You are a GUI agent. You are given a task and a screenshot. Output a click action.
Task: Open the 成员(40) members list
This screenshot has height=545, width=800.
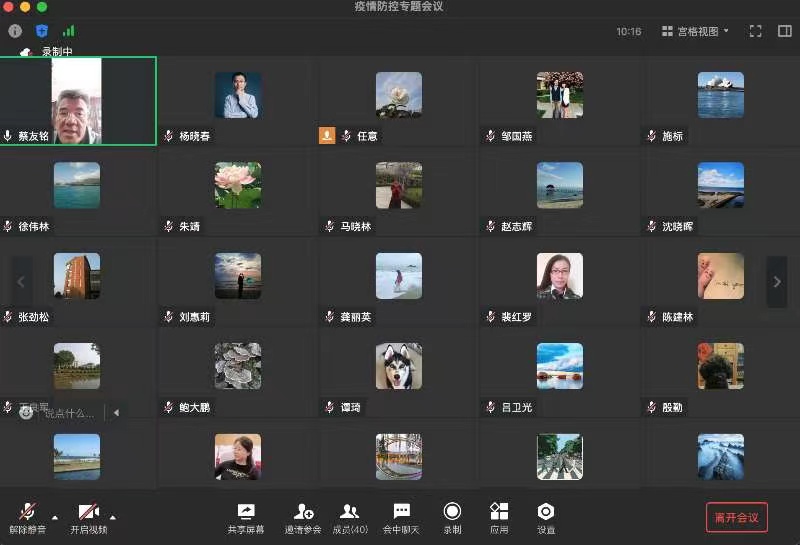(x=350, y=518)
